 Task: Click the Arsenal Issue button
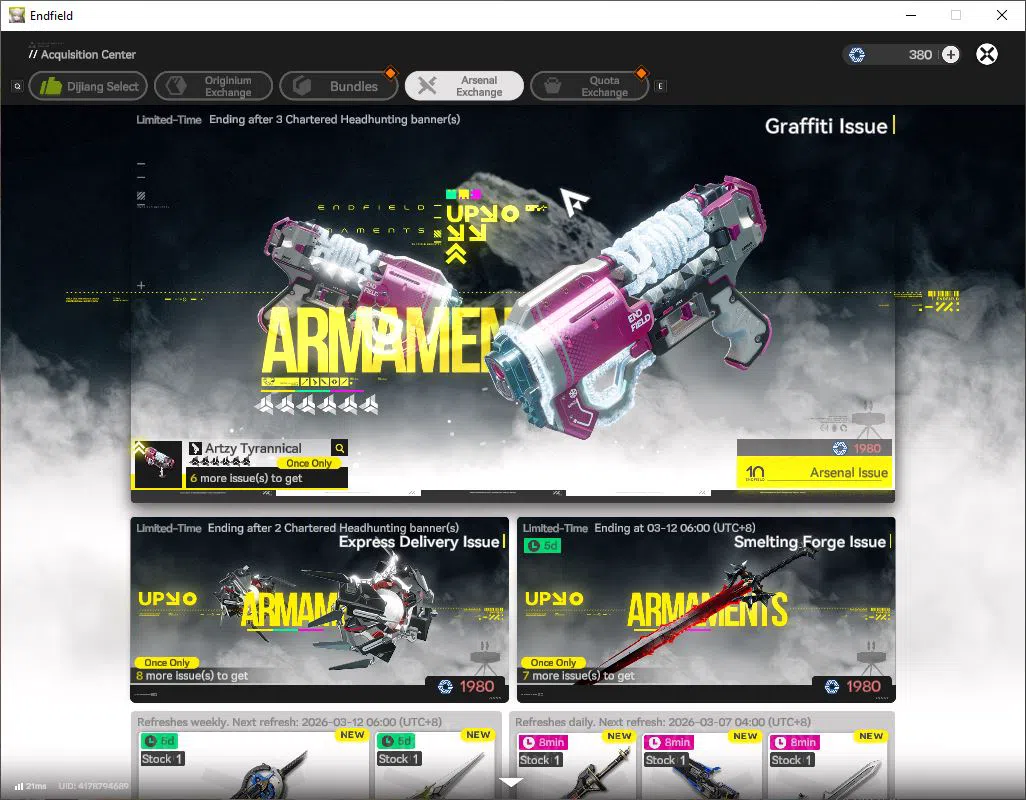point(814,472)
